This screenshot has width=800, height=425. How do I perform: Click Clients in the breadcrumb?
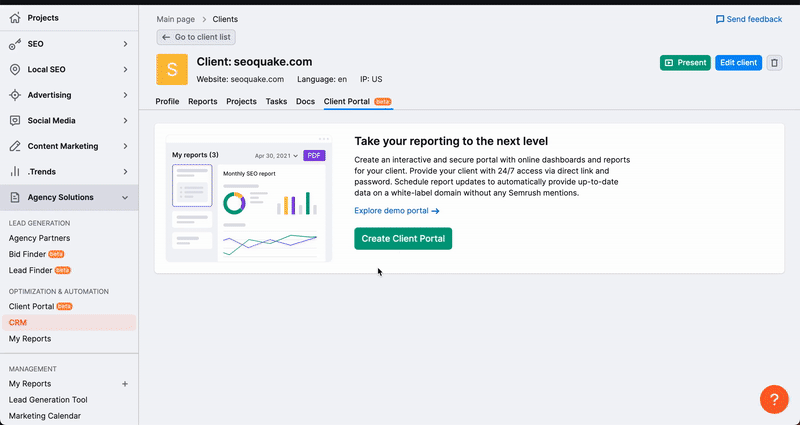click(x=225, y=19)
